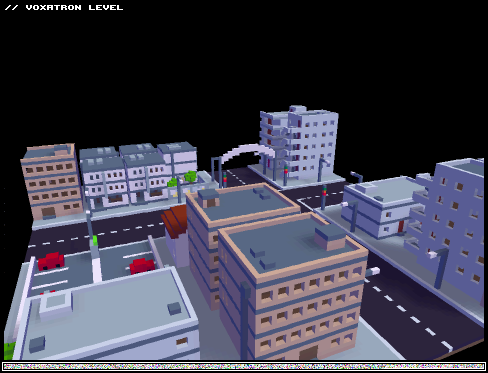488x373 pixels.
Task: Select the right red parked car
Action: pos(142,266)
